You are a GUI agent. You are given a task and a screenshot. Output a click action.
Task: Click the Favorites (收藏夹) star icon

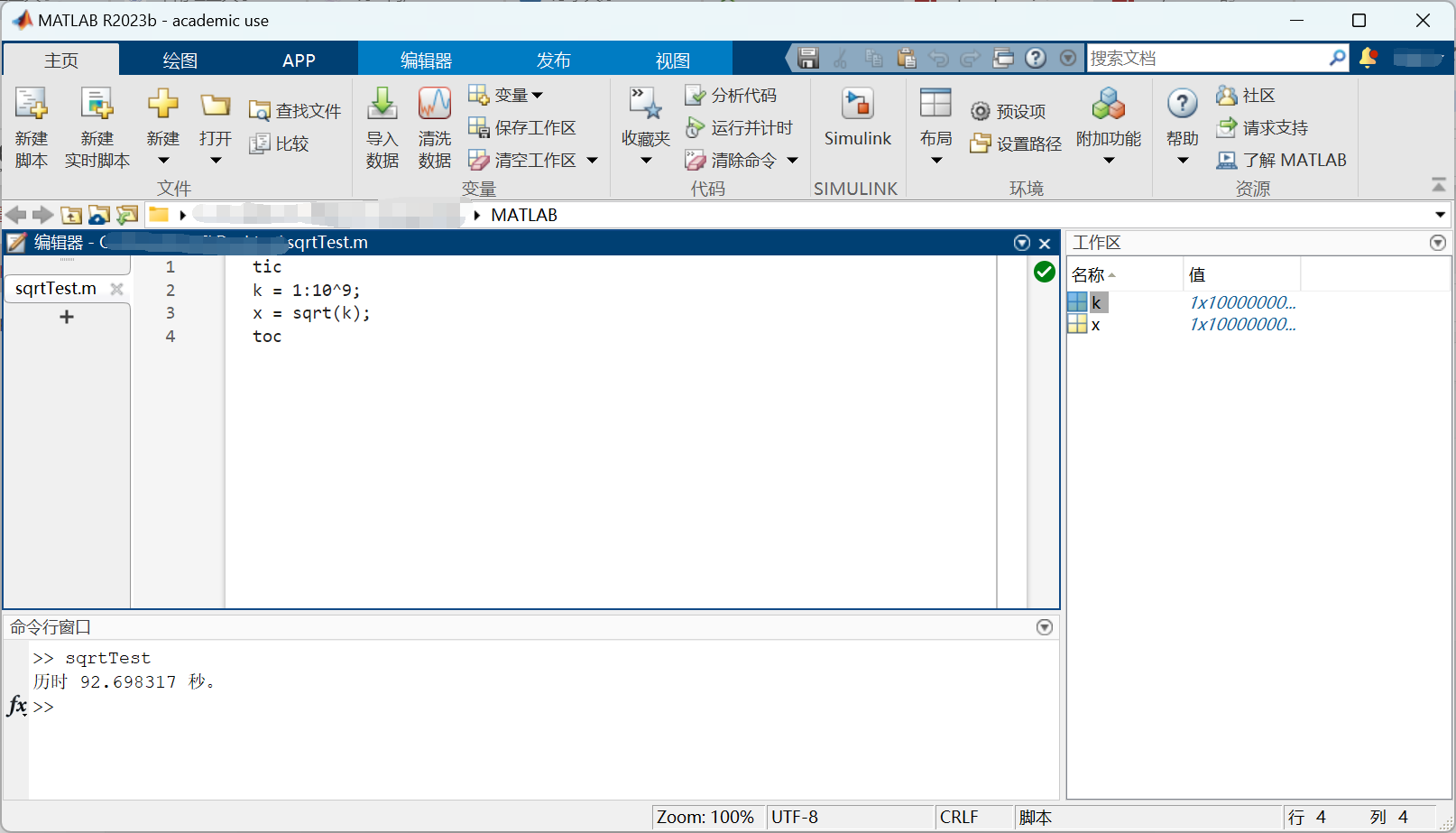click(646, 104)
